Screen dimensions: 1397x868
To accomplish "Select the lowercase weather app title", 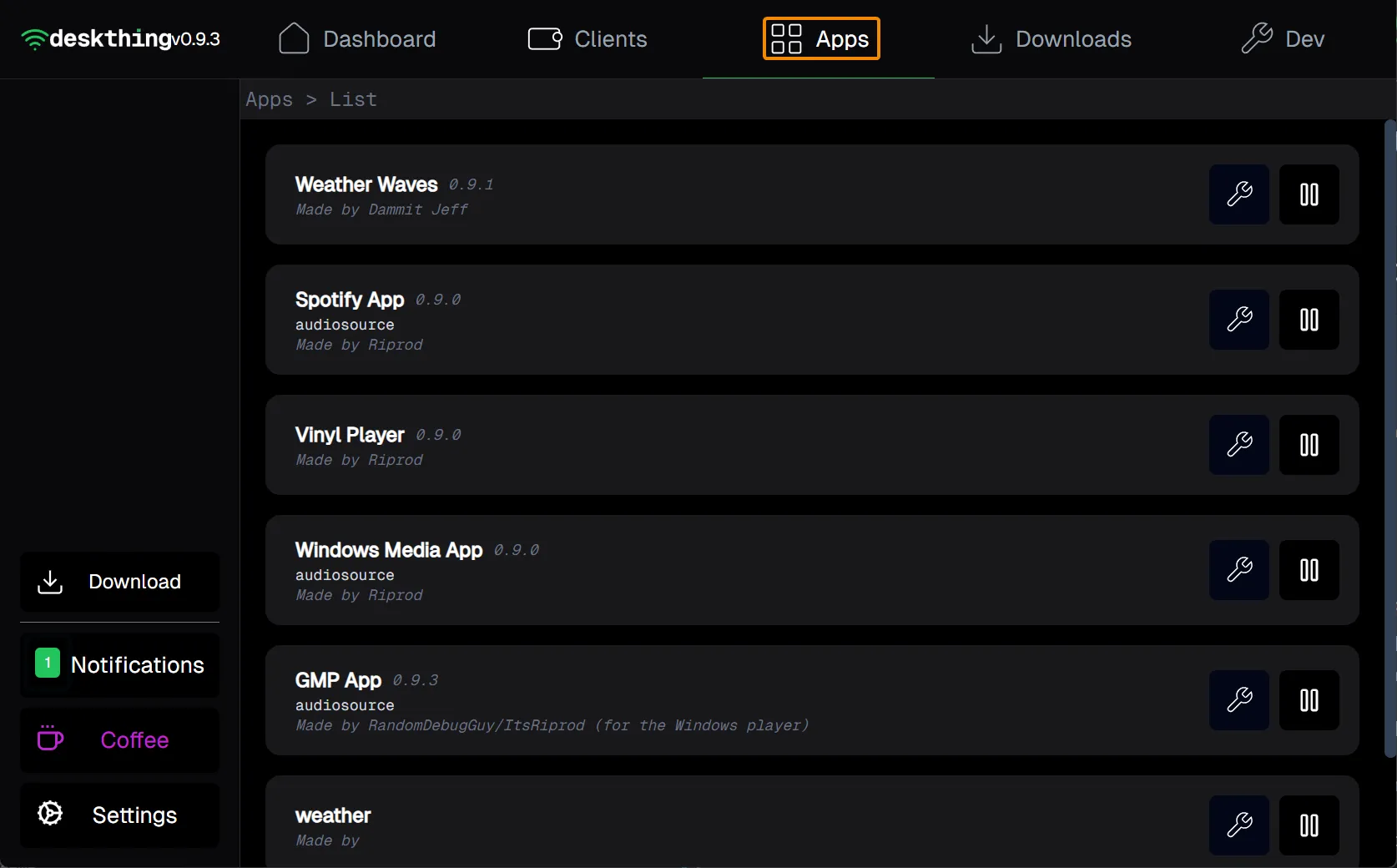I will click(333, 815).
